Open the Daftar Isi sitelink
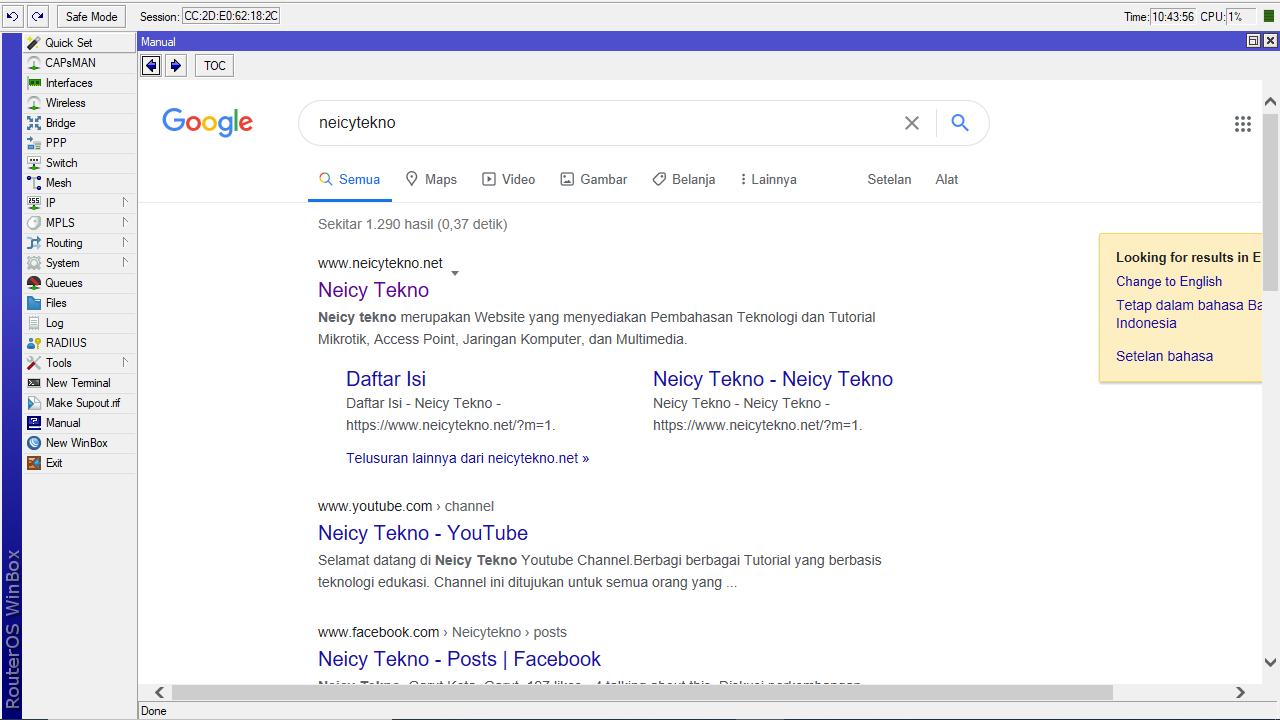The image size is (1280, 720). [386, 379]
